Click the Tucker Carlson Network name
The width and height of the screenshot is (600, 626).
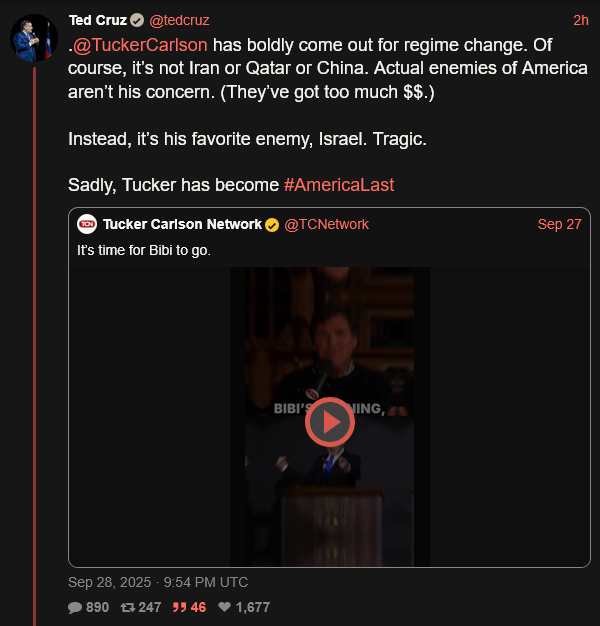(182, 224)
